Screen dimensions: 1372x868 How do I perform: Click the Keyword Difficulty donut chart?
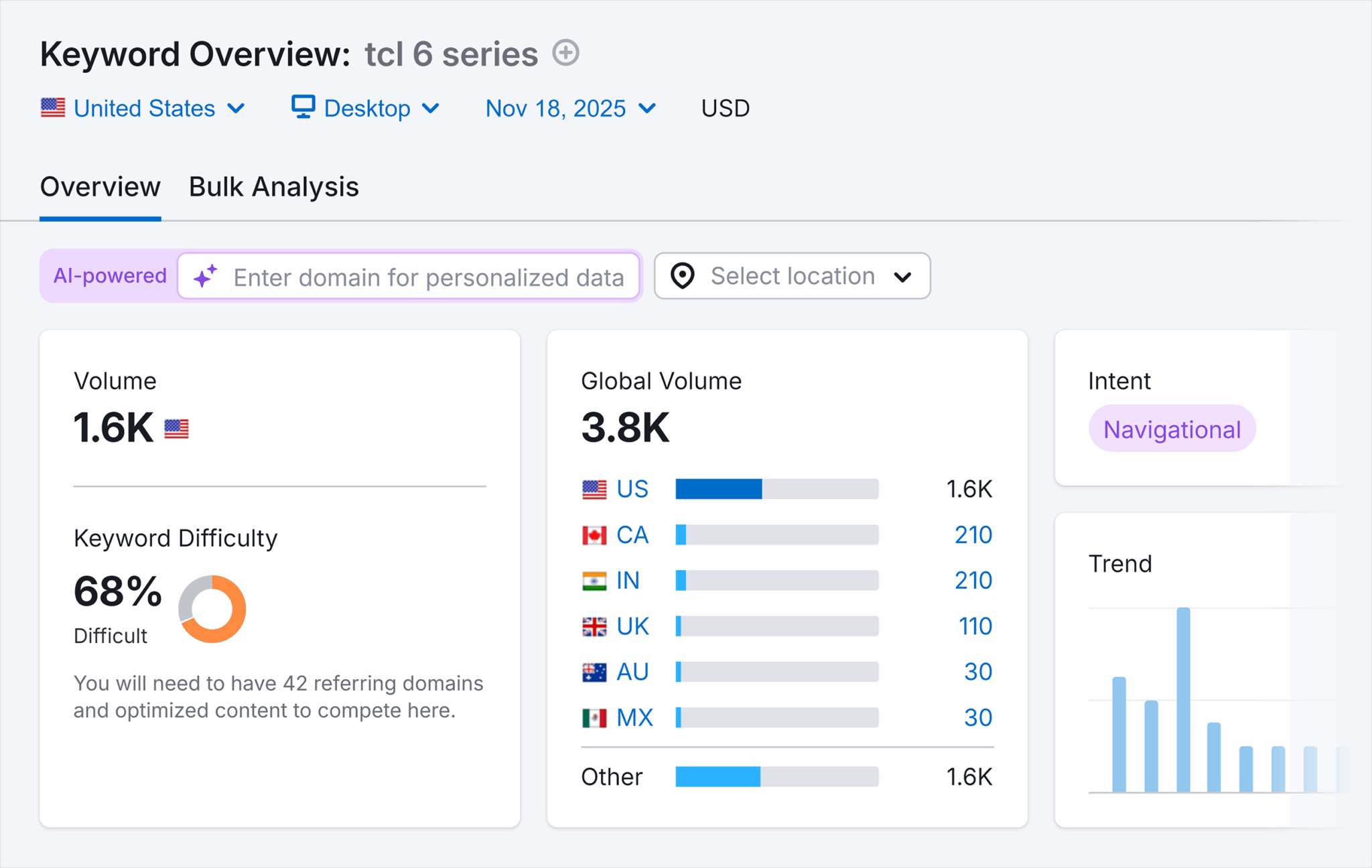212,609
